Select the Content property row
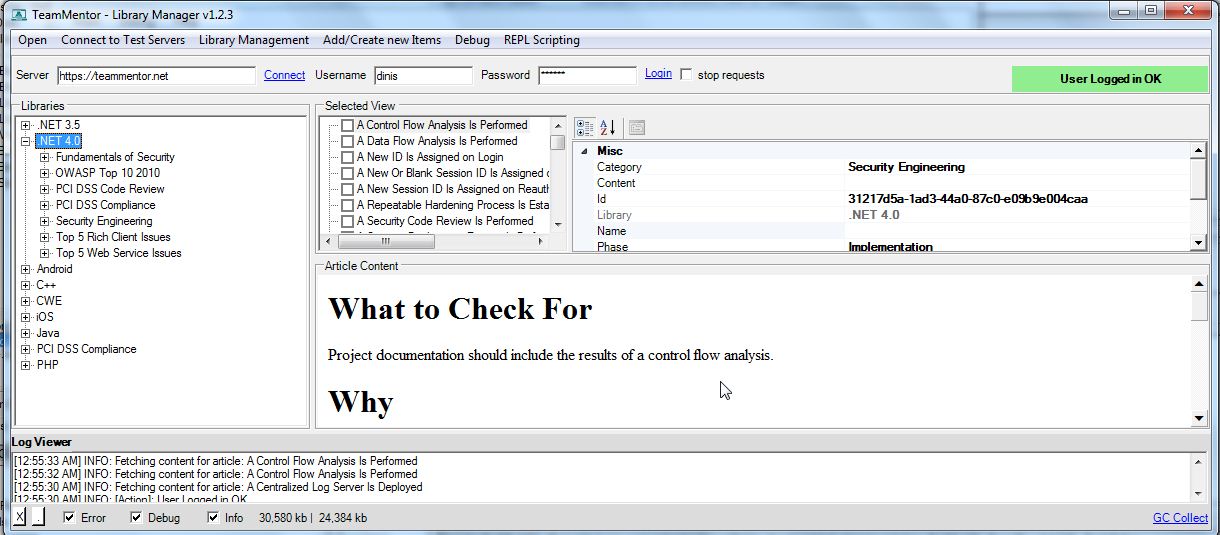1220x535 pixels. pyautogui.click(x=882, y=183)
